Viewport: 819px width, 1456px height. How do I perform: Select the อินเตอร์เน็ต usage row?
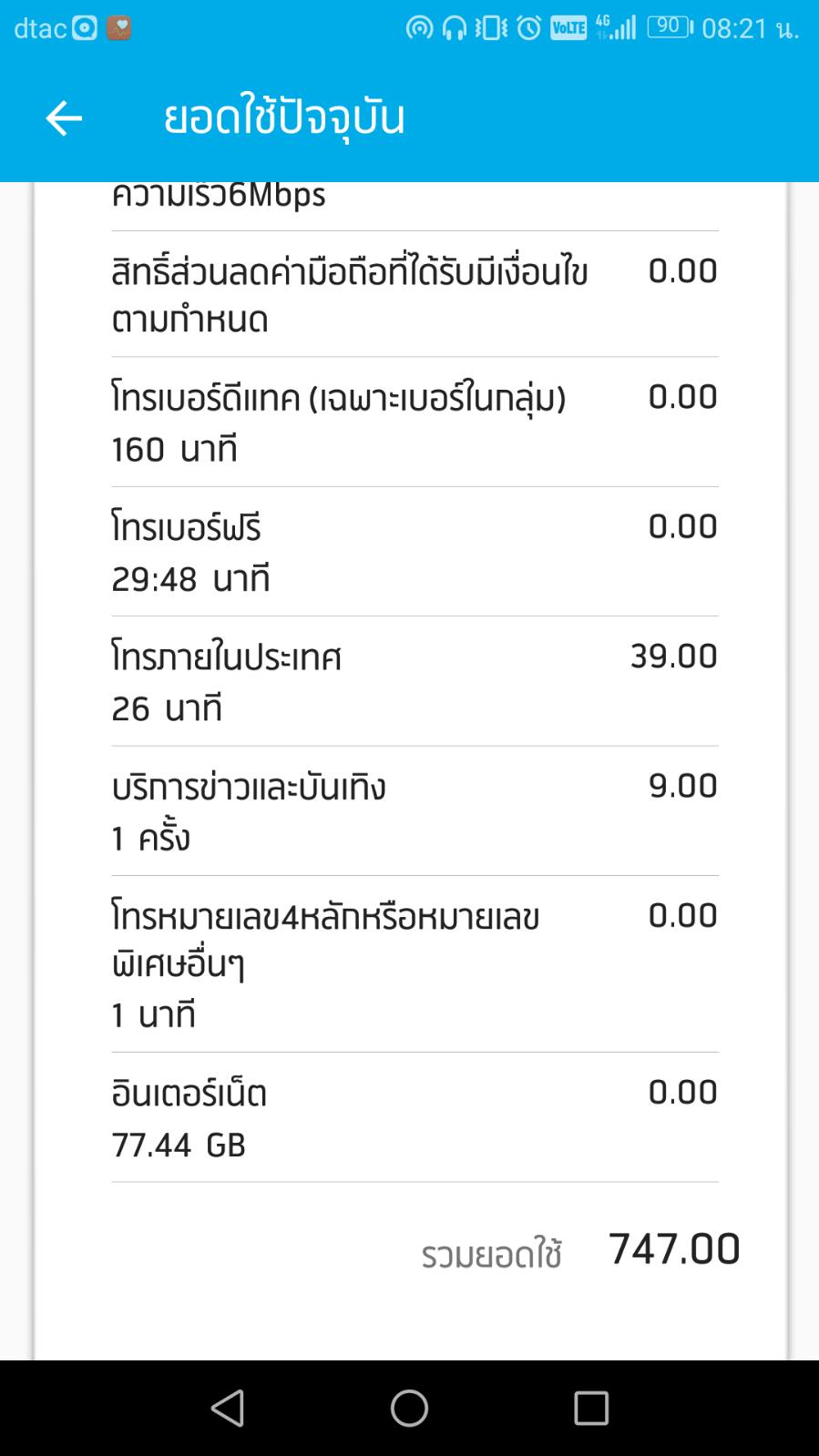pyautogui.click(x=415, y=1117)
